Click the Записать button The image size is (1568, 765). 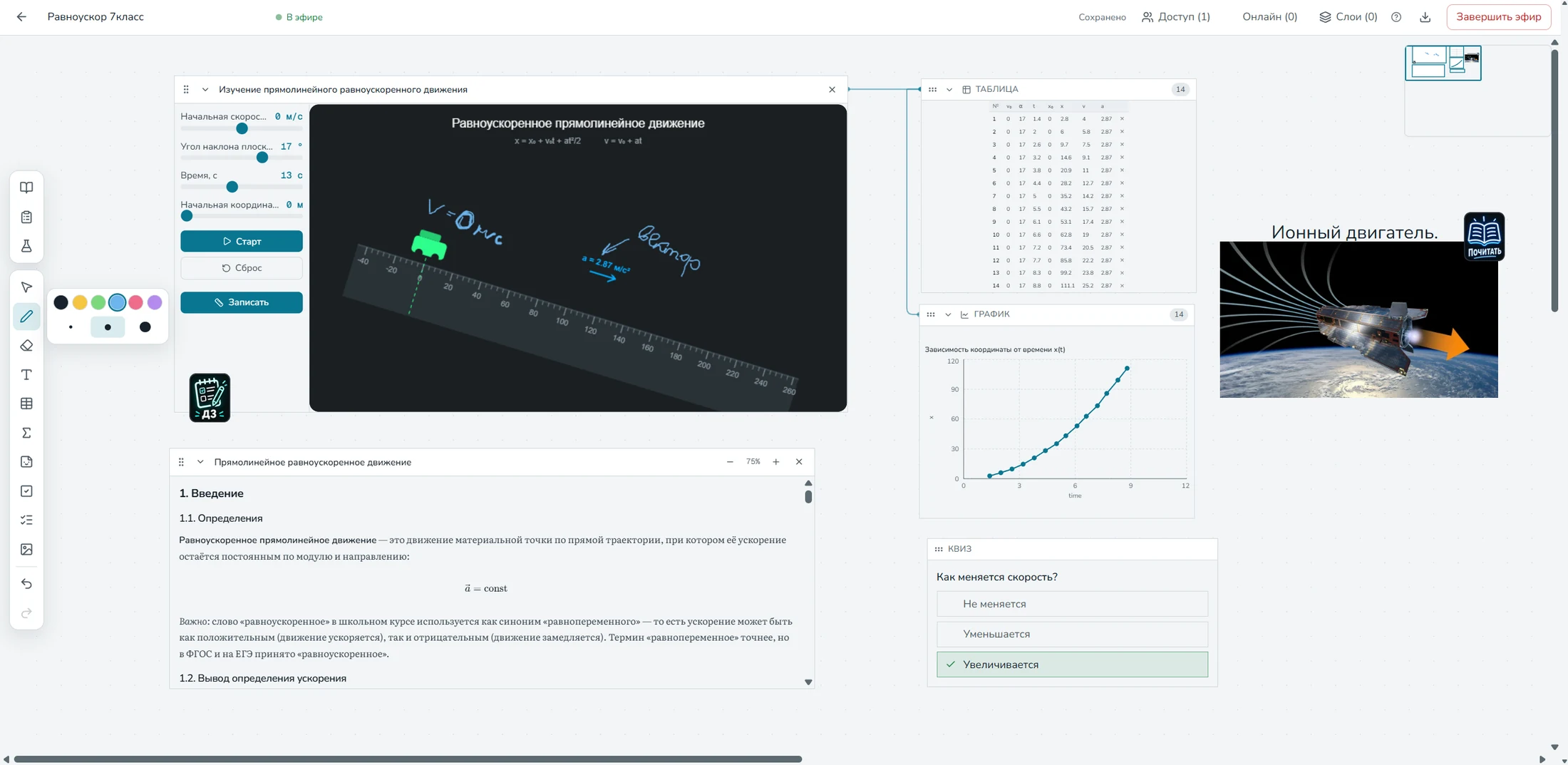point(242,302)
